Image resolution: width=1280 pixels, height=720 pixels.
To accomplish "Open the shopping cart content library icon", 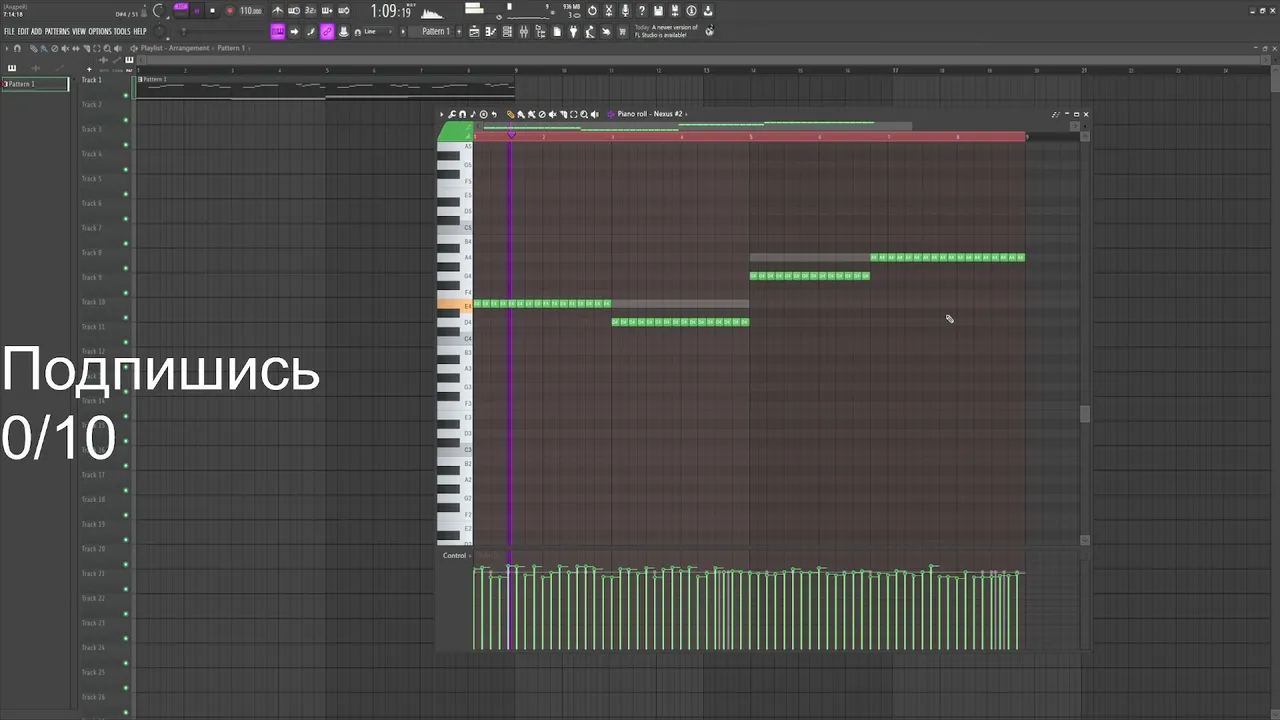I will coord(622,31).
